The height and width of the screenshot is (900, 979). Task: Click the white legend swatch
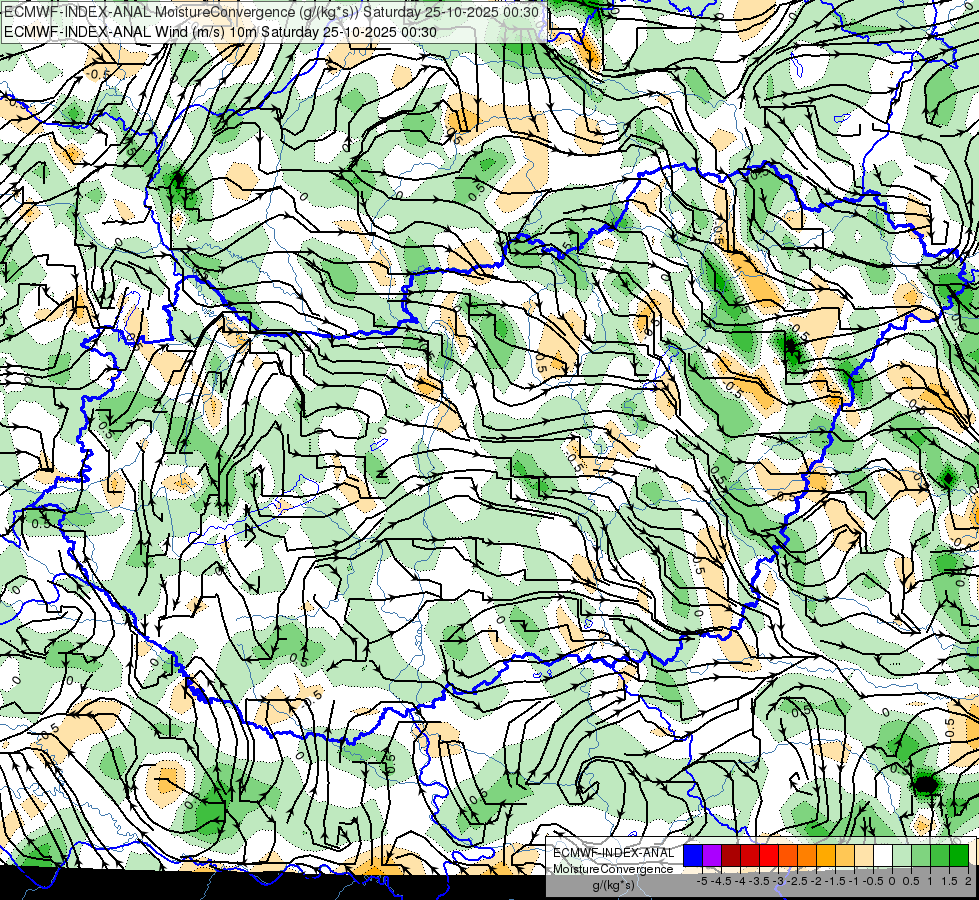pos(883,855)
